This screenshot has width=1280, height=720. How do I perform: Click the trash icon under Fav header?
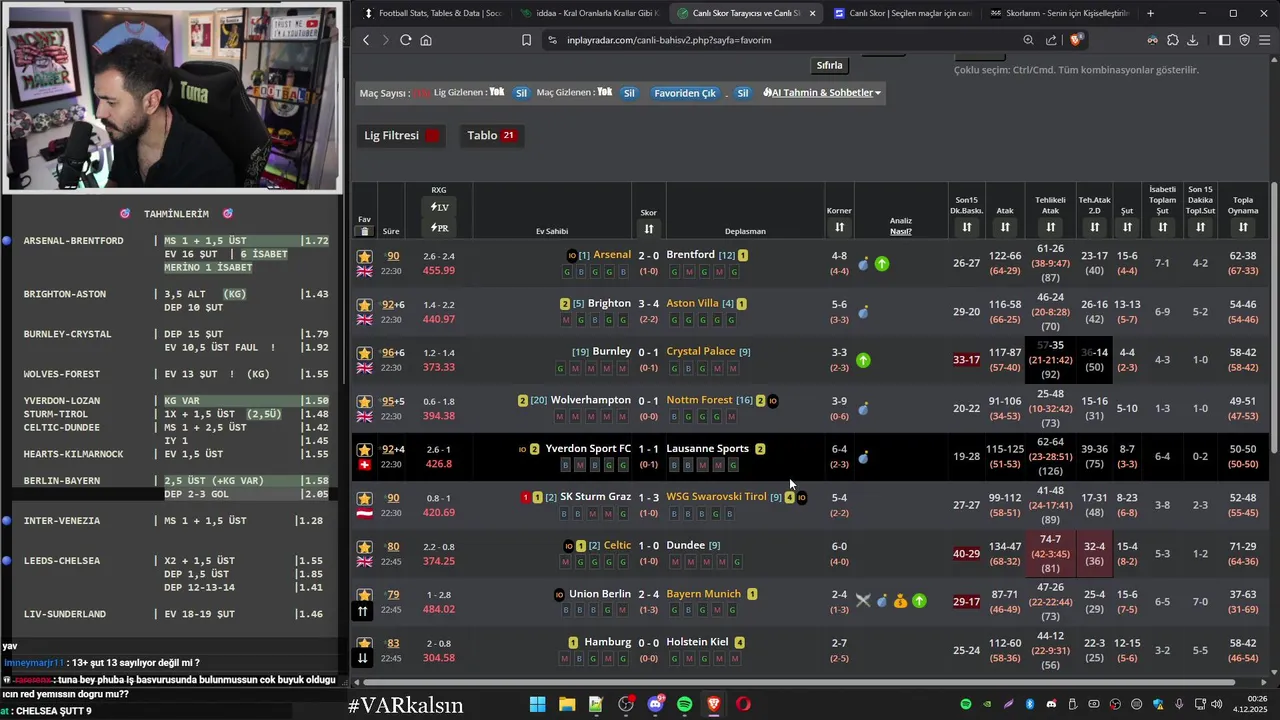364,232
